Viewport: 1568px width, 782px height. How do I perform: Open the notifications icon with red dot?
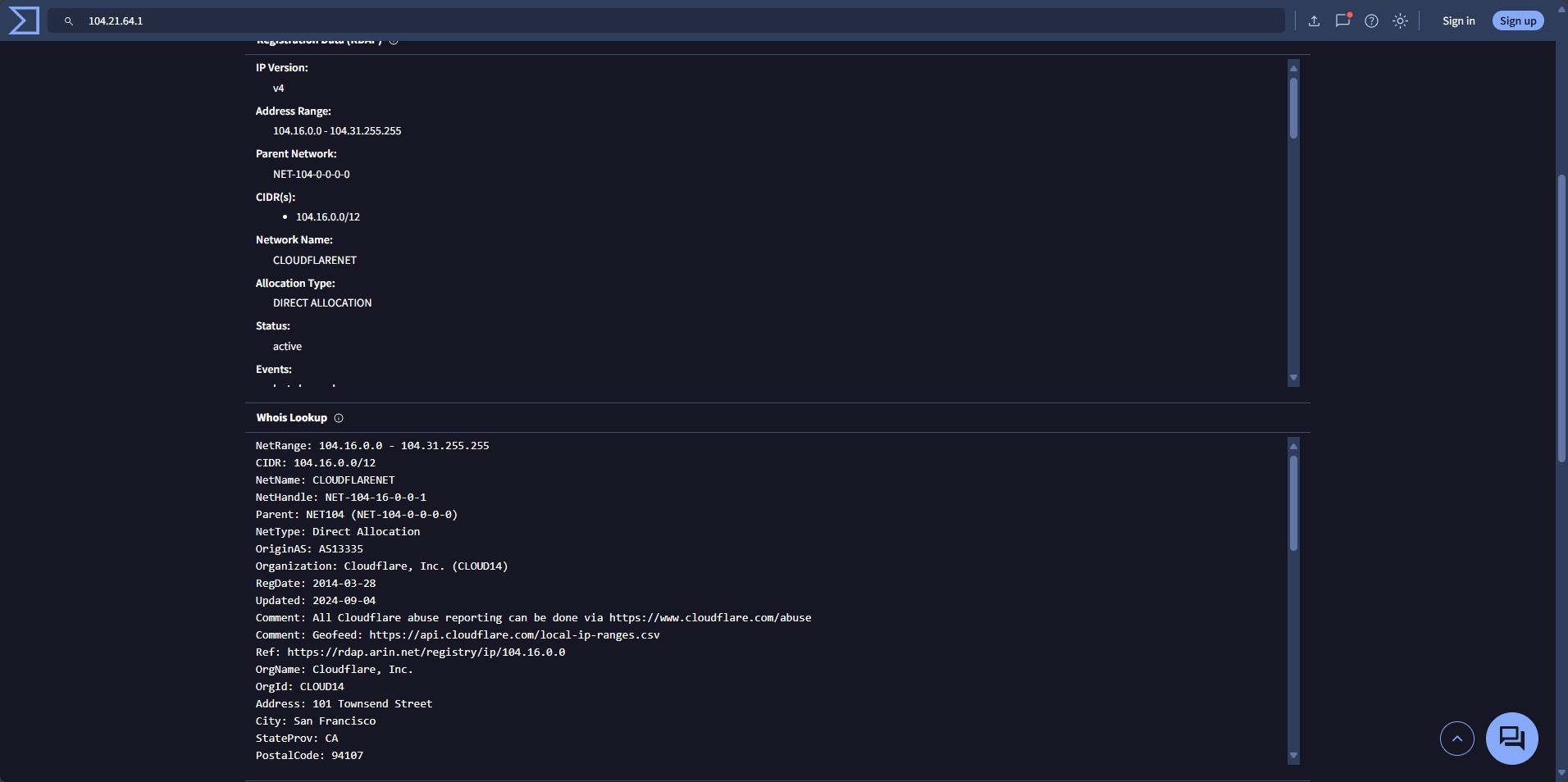[x=1342, y=20]
